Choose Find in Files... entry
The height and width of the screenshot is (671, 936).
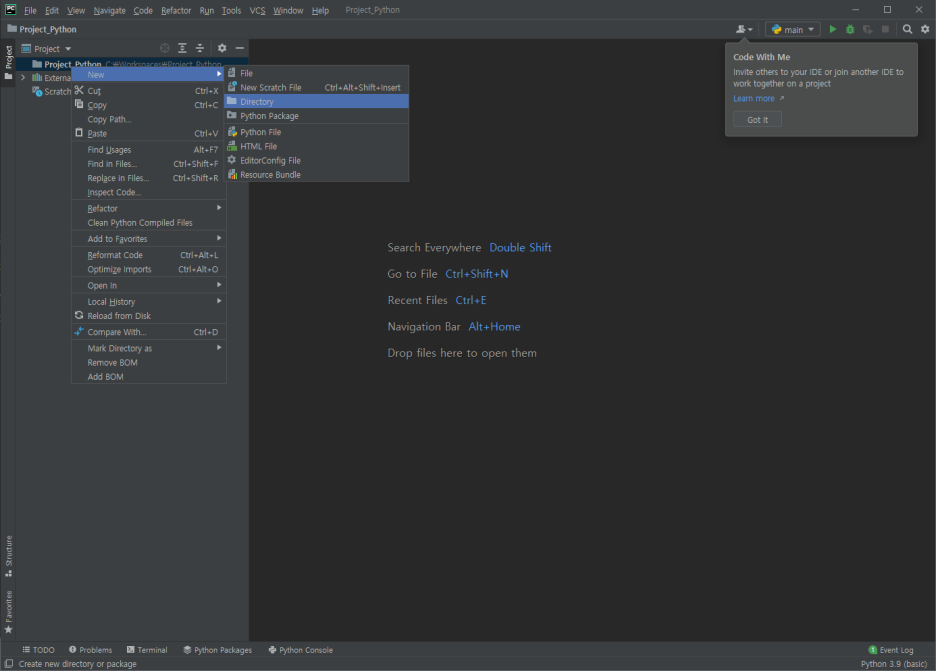[x=149, y=164]
